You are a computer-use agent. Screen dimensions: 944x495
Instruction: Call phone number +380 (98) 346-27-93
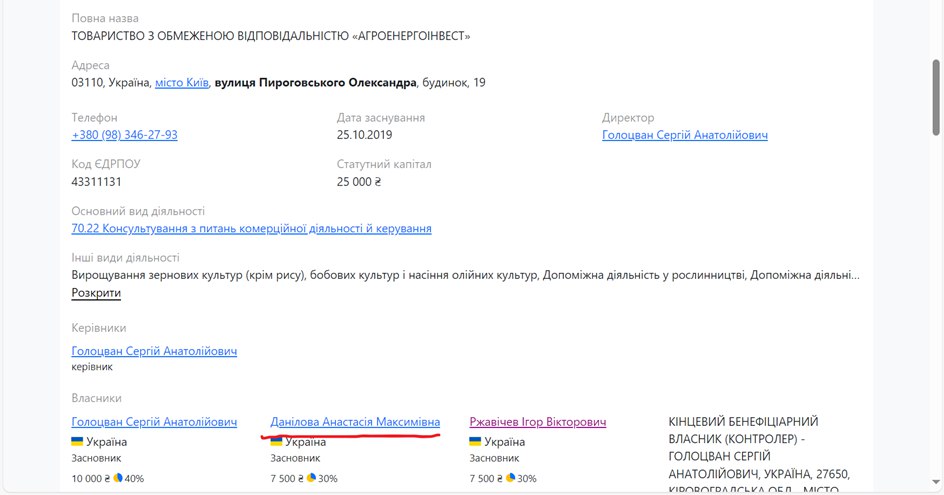[125, 135]
